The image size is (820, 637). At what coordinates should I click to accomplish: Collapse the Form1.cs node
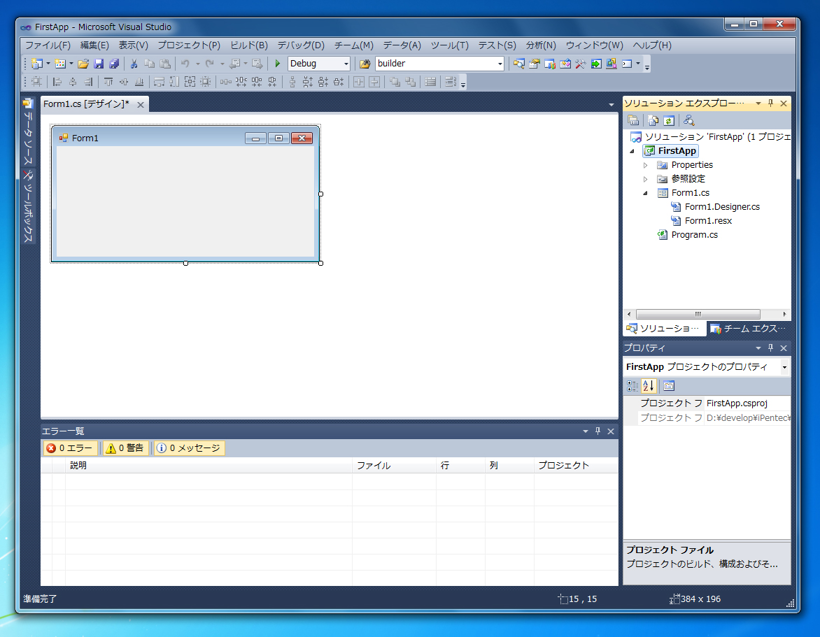pyautogui.click(x=645, y=192)
